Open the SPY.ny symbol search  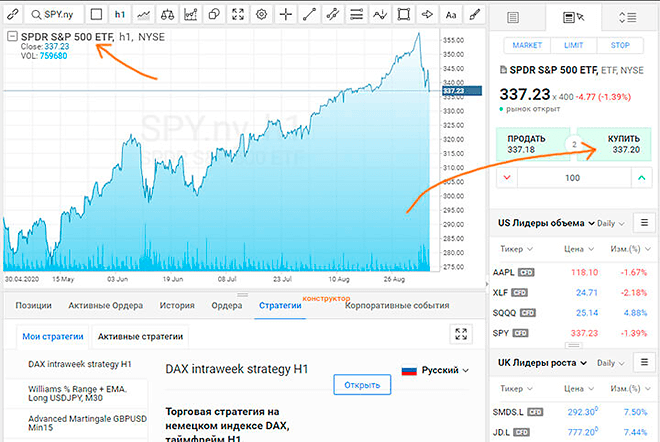53,15
